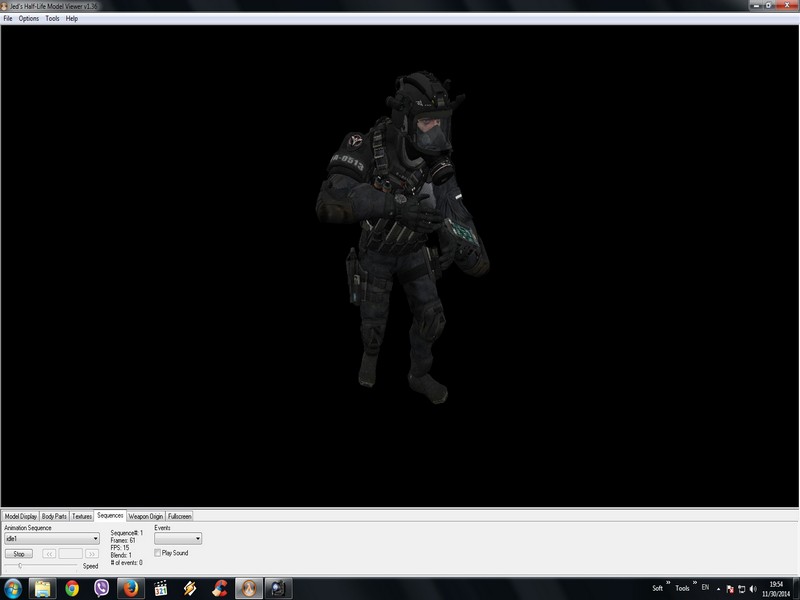The image size is (800, 600).
Task: Click the Model Viewer title bar icon
Action: [x=4, y=6]
